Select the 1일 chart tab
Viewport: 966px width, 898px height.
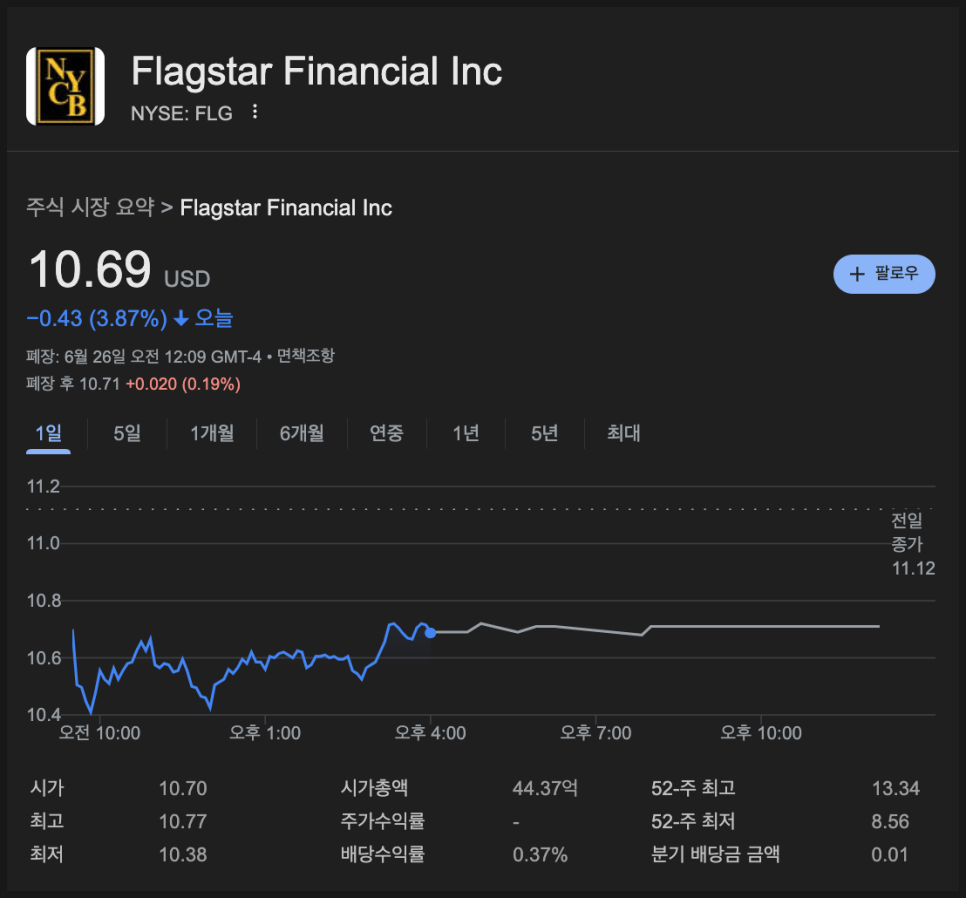pyautogui.click(x=48, y=433)
